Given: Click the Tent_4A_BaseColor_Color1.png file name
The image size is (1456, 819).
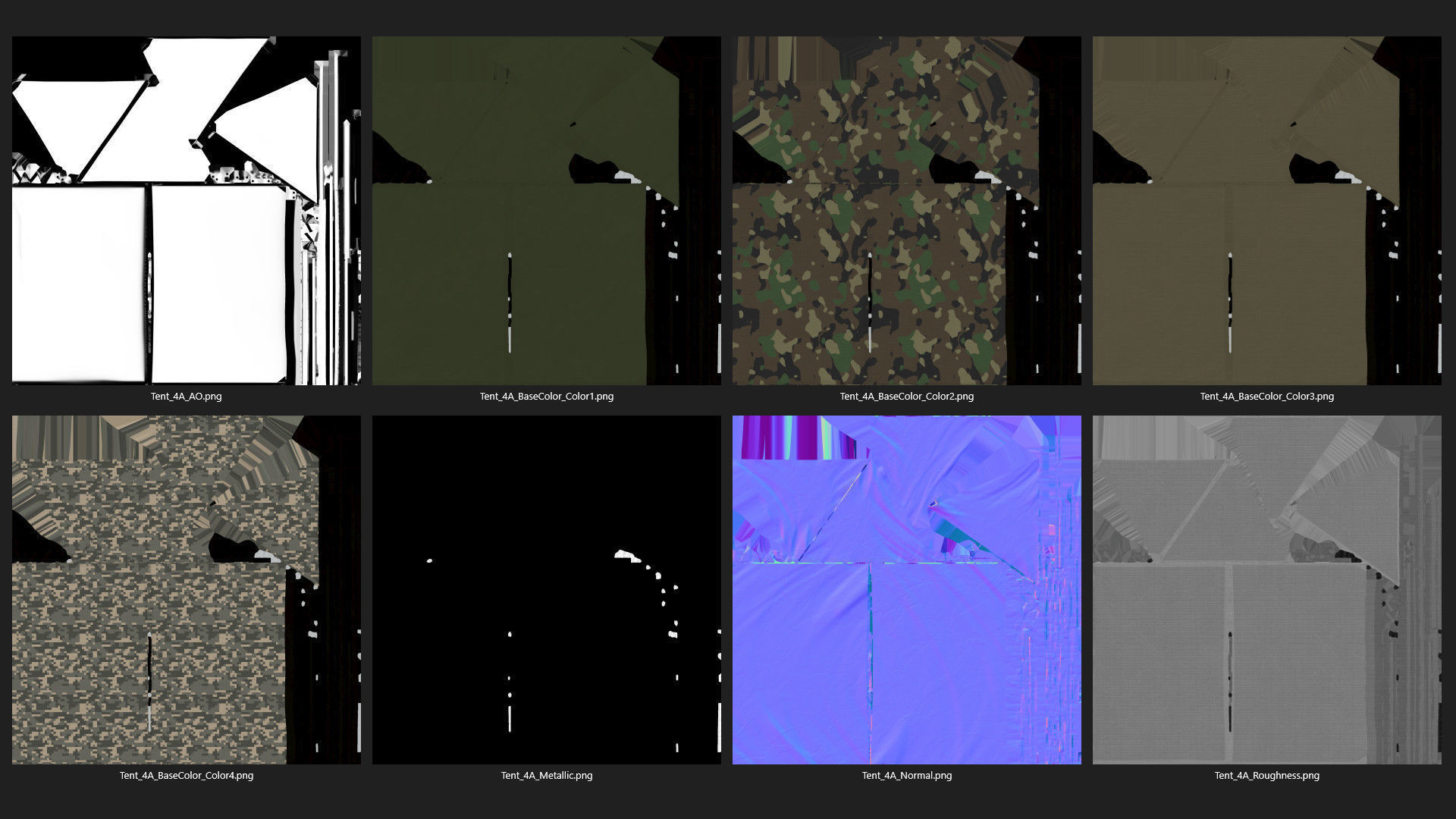Looking at the screenshot, I should point(546,396).
